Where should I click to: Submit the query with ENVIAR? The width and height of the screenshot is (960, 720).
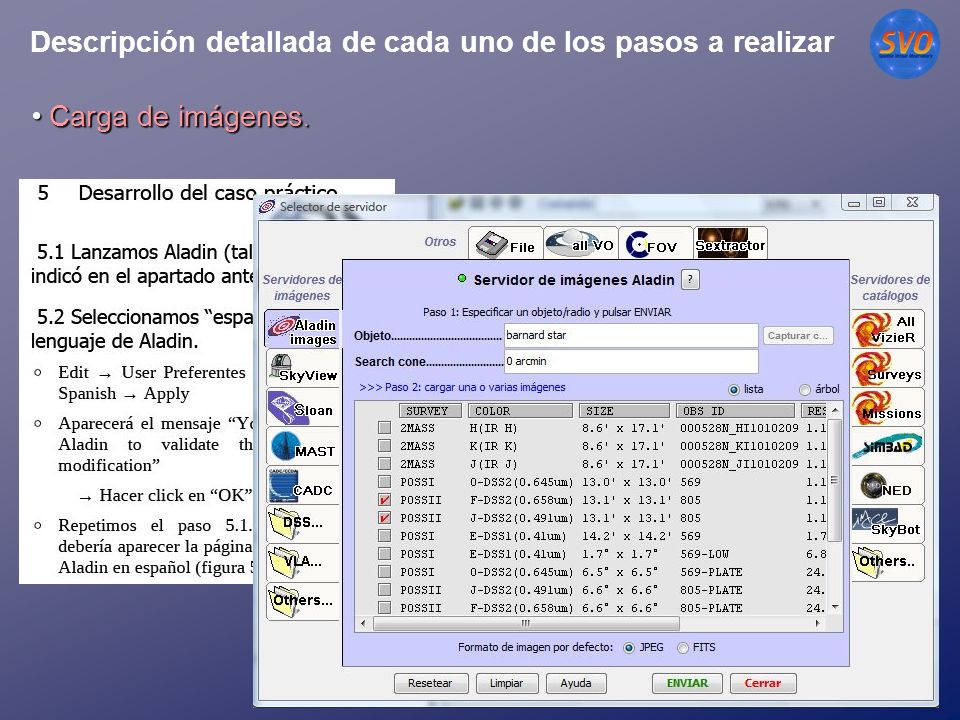[x=687, y=683]
